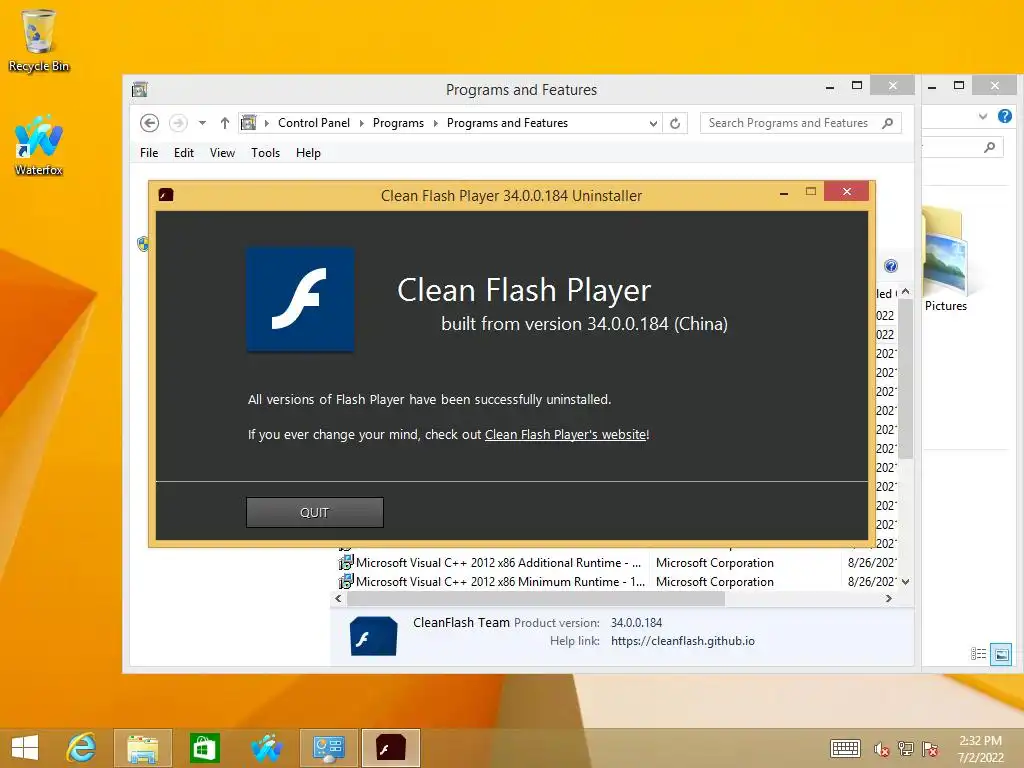
Task: Click the shield icon left of uninstaller
Action: (x=143, y=244)
